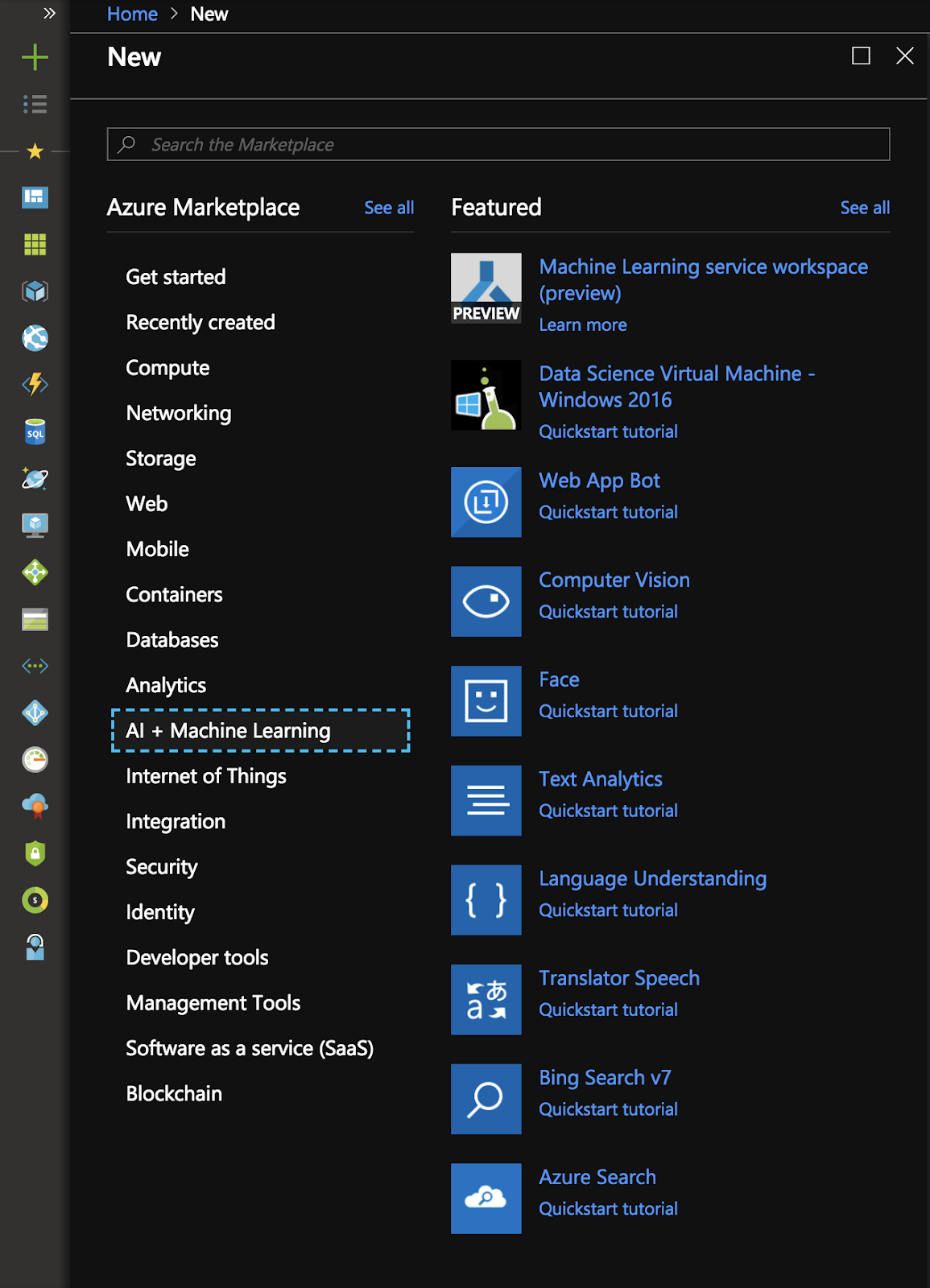Select the Networking category

tap(179, 413)
